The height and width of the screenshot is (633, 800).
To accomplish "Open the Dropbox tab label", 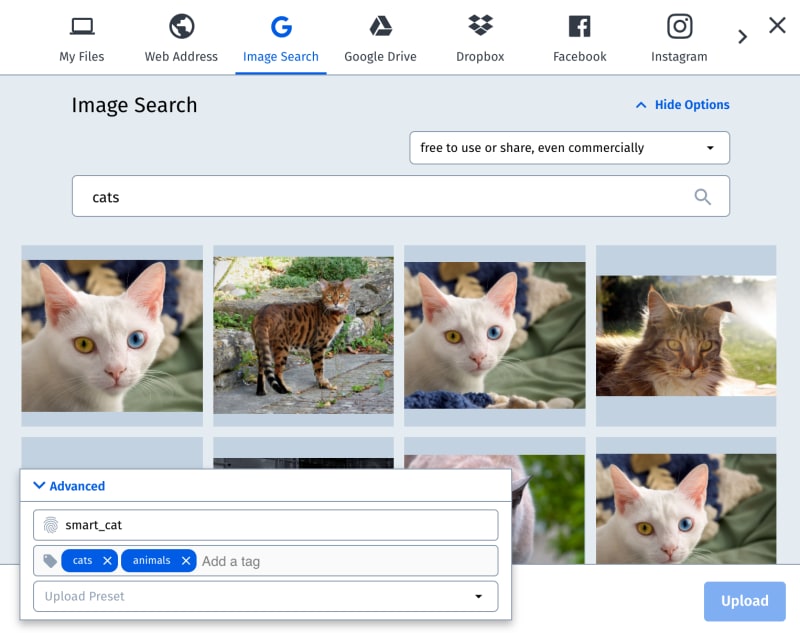I will pos(480,57).
